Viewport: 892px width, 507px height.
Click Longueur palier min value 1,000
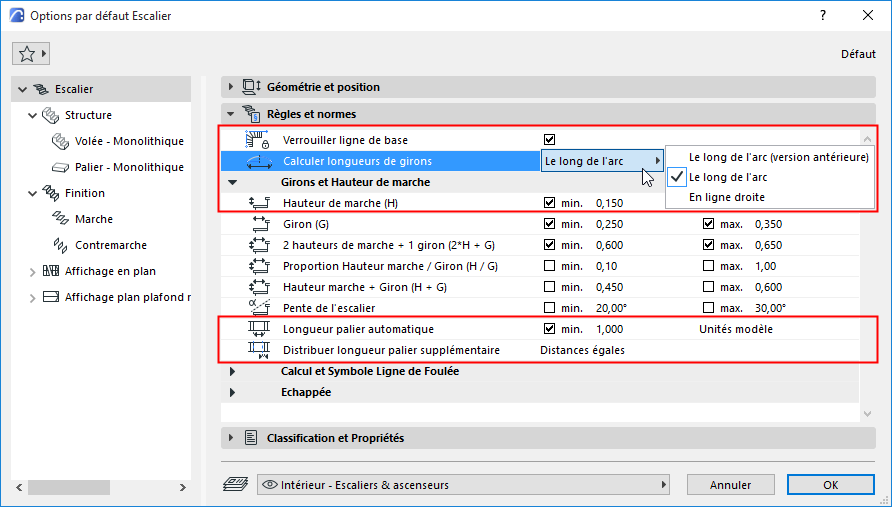(609, 329)
